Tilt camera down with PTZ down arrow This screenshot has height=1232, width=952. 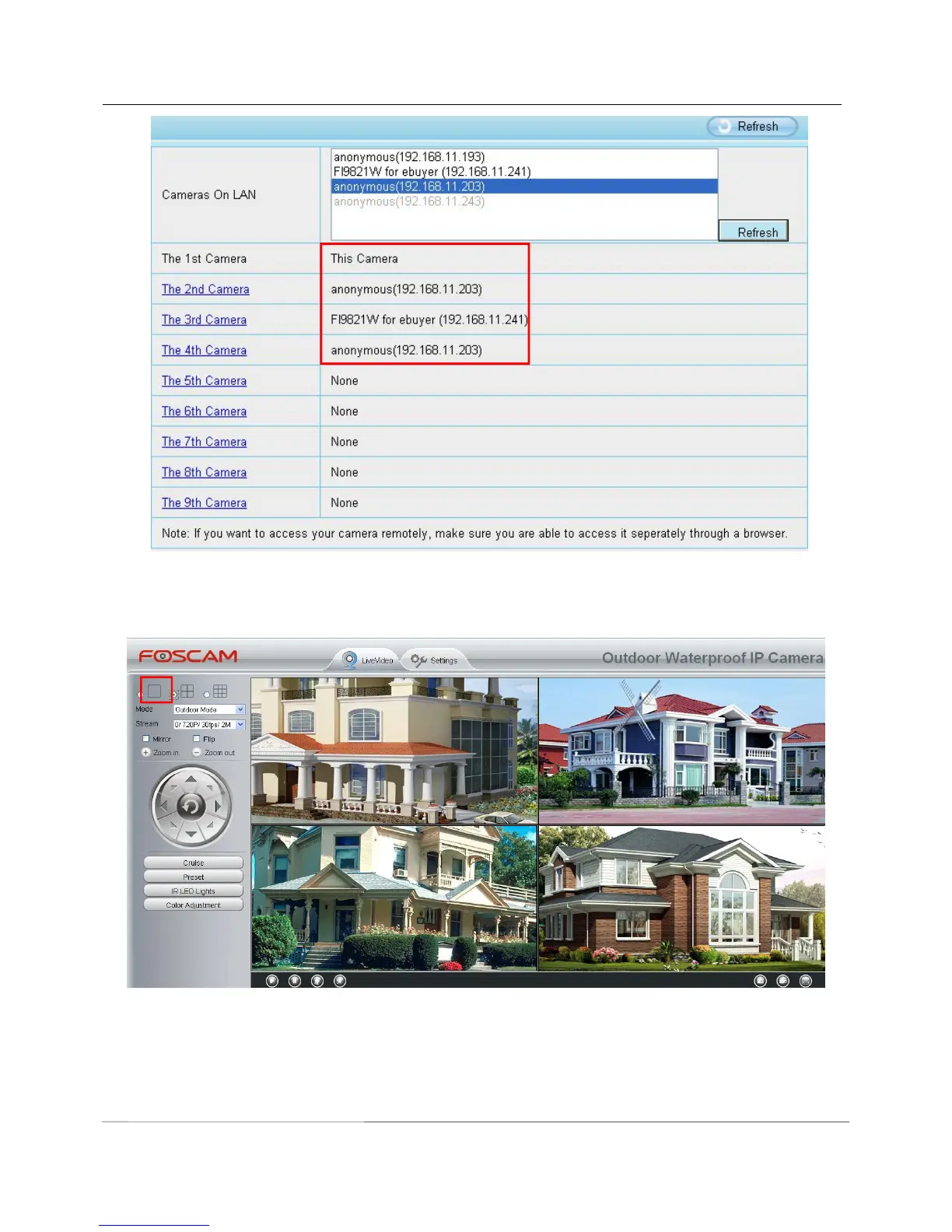[191, 835]
